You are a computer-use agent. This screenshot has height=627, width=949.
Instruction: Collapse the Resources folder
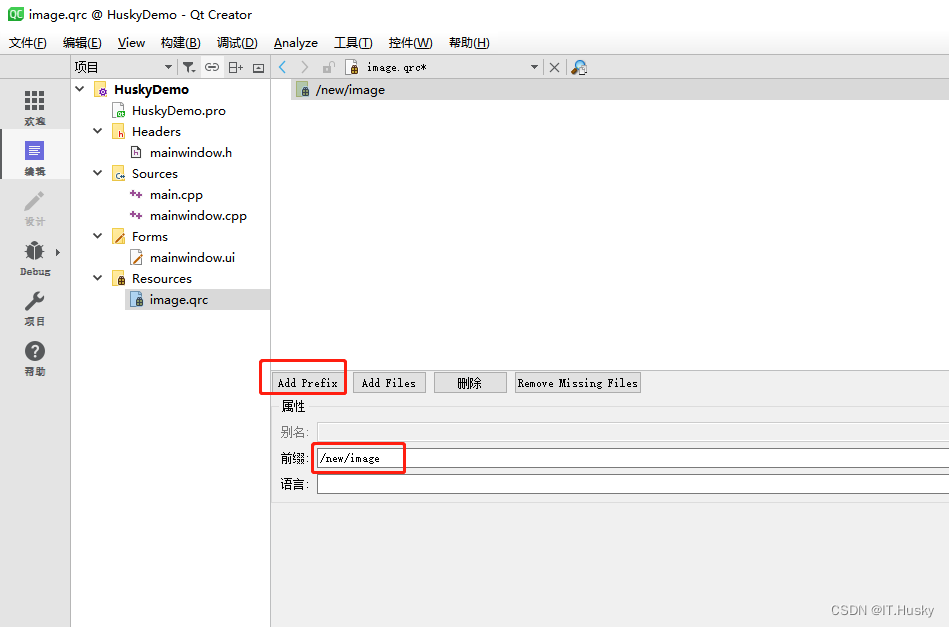click(97, 278)
